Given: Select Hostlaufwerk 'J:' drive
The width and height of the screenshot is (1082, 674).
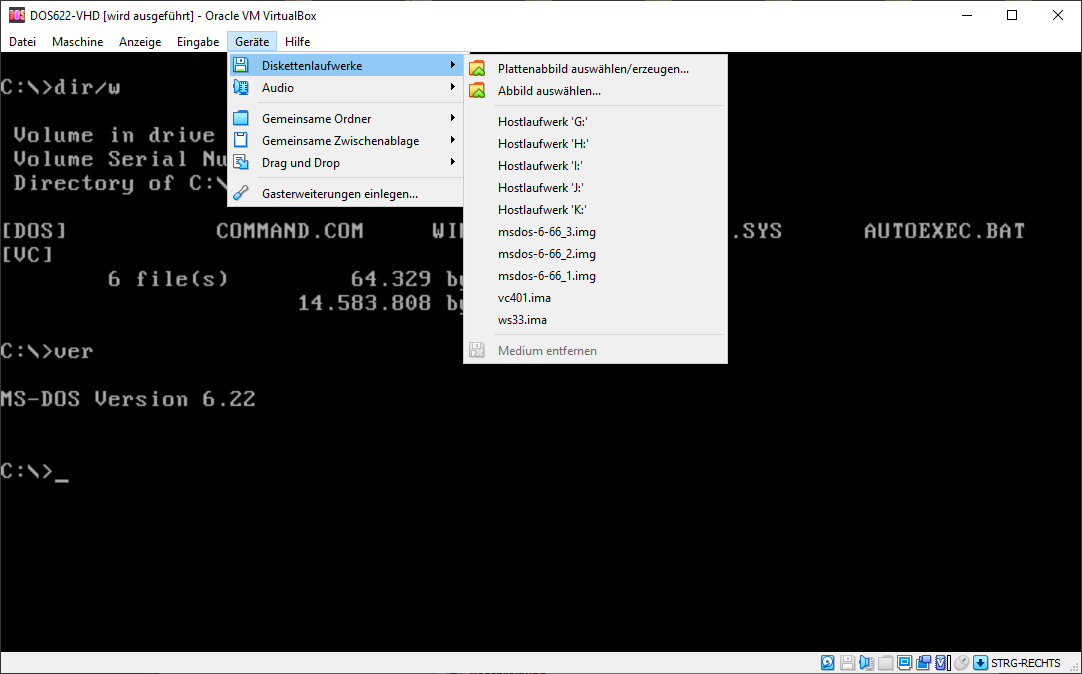Looking at the screenshot, I should tap(595, 188).
